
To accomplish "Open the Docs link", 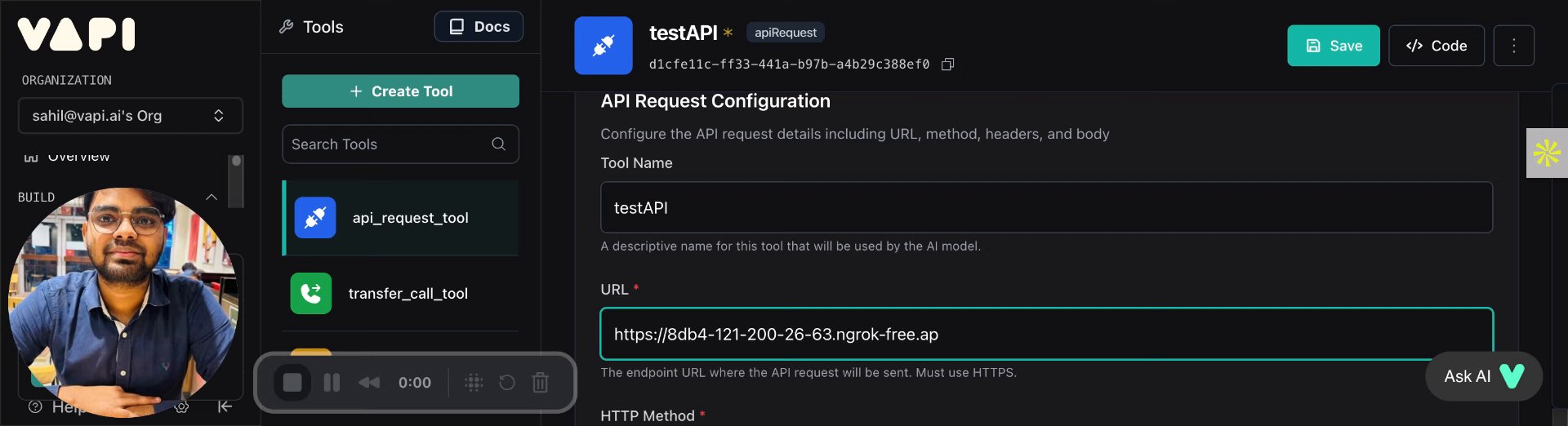I will coord(479,27).
